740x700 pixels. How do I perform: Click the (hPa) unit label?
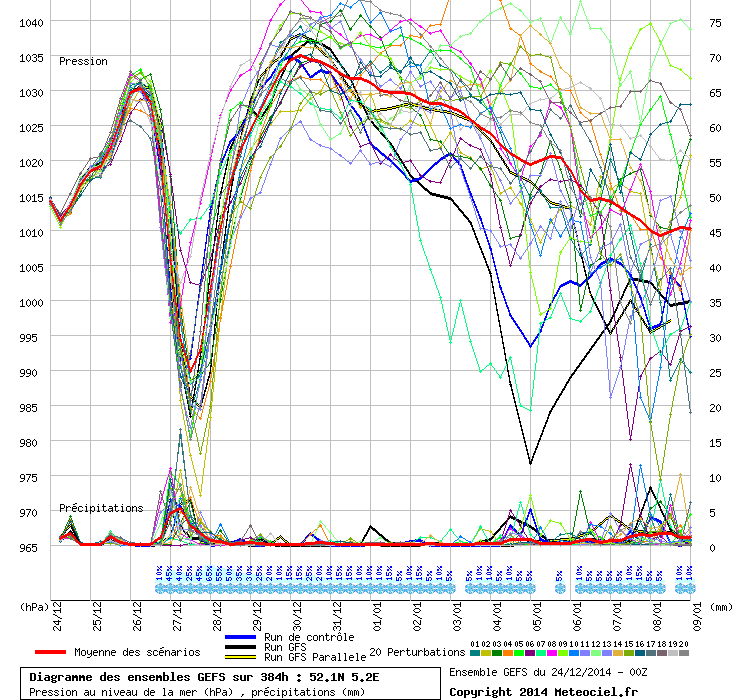34,607
